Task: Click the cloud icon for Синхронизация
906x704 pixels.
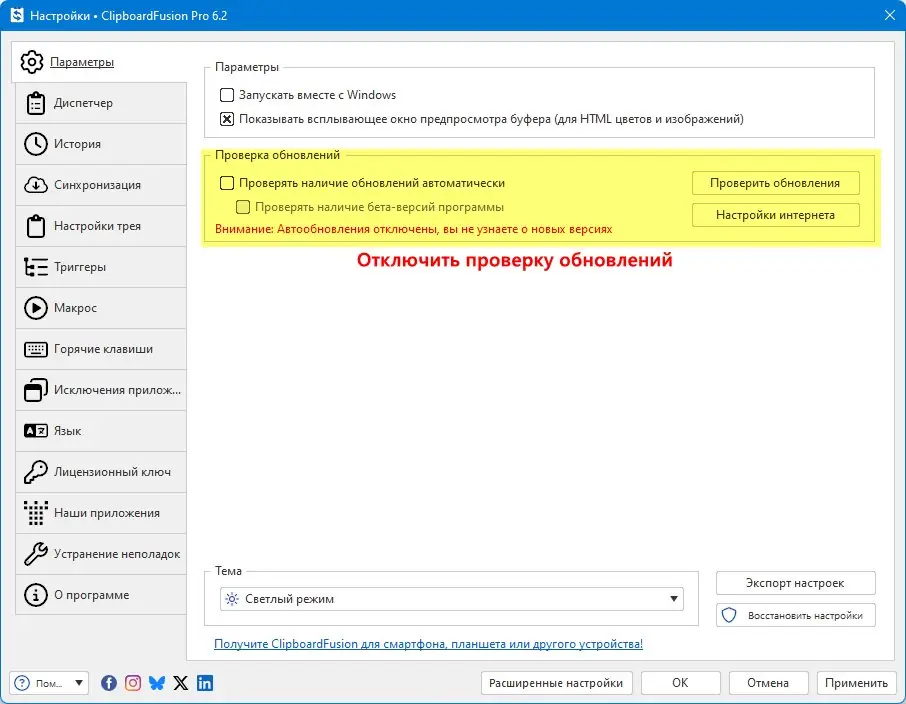Action: (36, 185)
